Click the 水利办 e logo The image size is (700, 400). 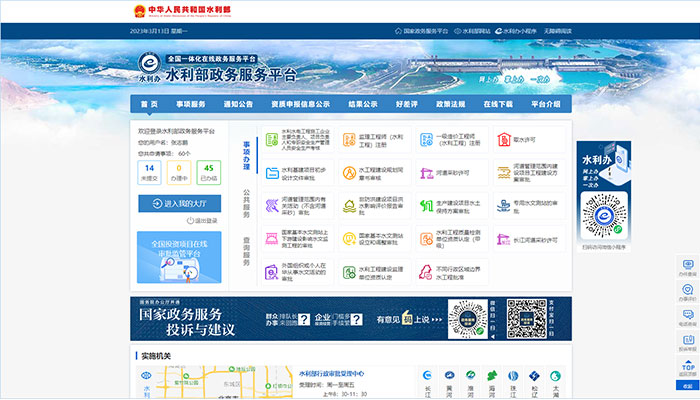pyautogui.click(x=149, y=67)
